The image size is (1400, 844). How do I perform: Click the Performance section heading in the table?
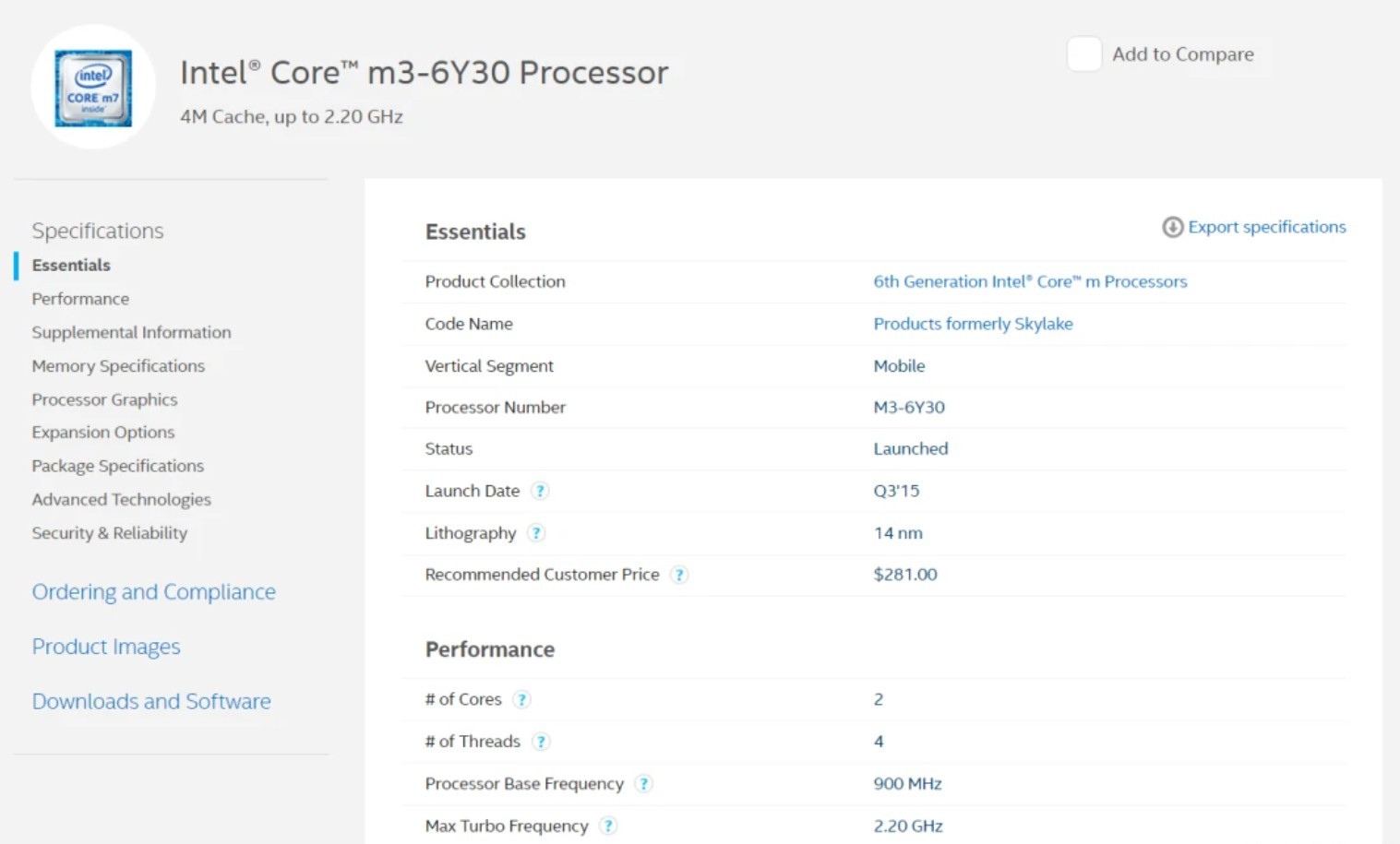coord(489,649)
